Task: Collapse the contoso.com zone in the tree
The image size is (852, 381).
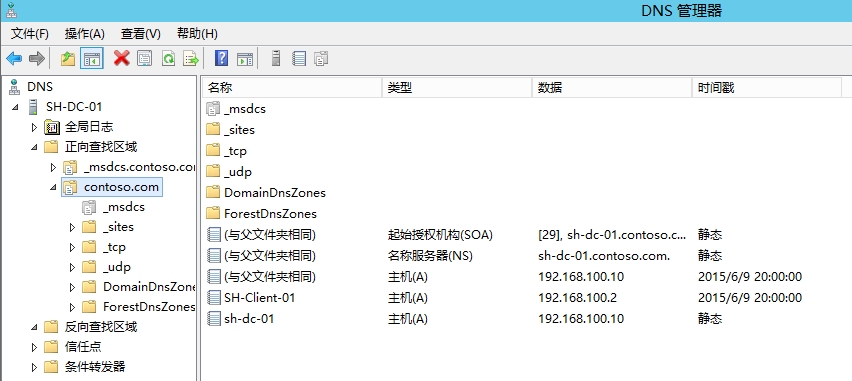Action: point(53,188)
